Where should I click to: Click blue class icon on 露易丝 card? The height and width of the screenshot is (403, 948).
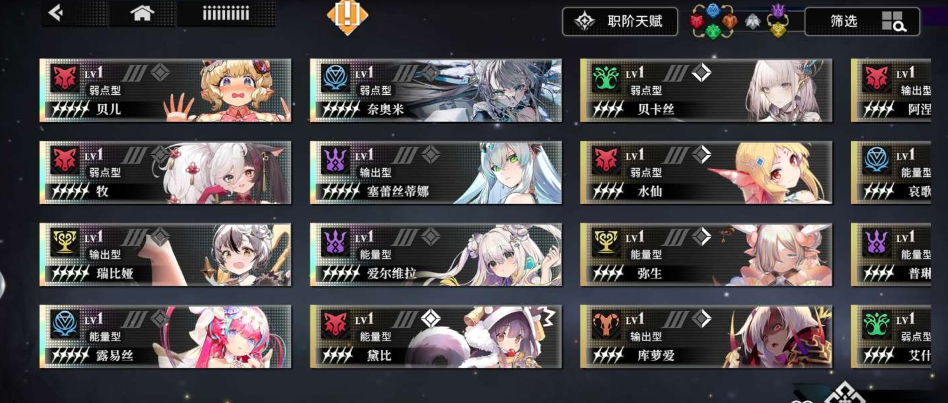tap(65, 324)
